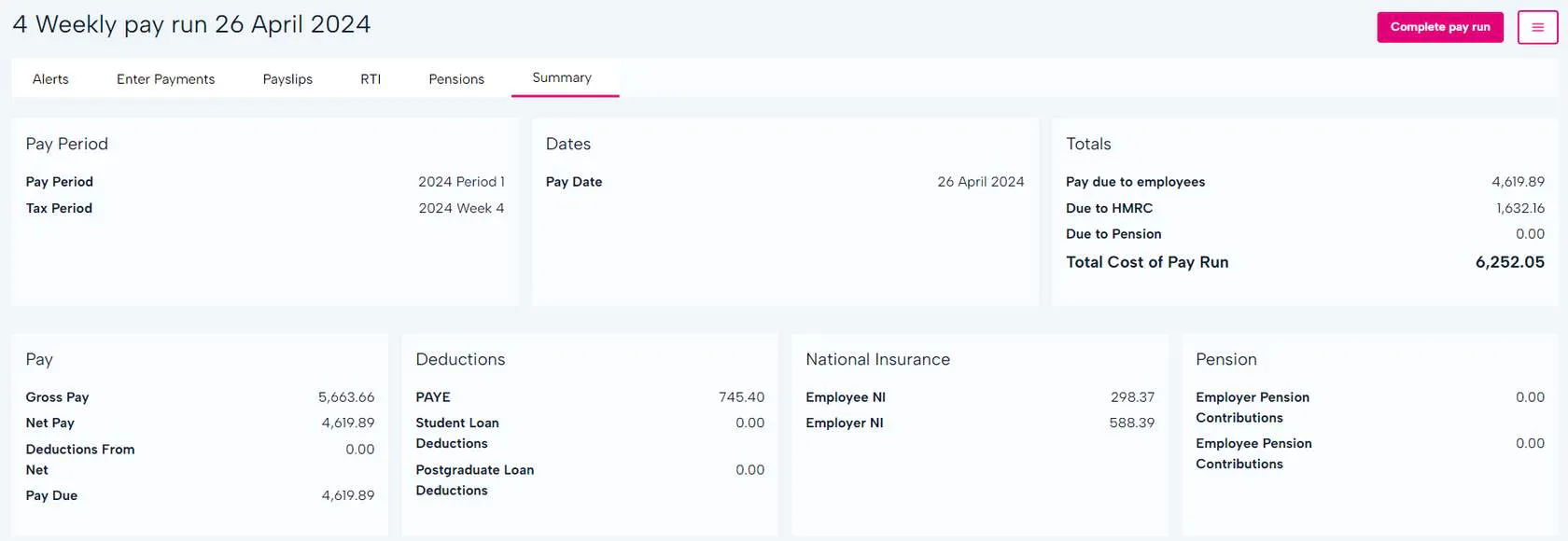Click the Due to HMRC amount
This screenshot has height=541, width=1568.
1519,208
